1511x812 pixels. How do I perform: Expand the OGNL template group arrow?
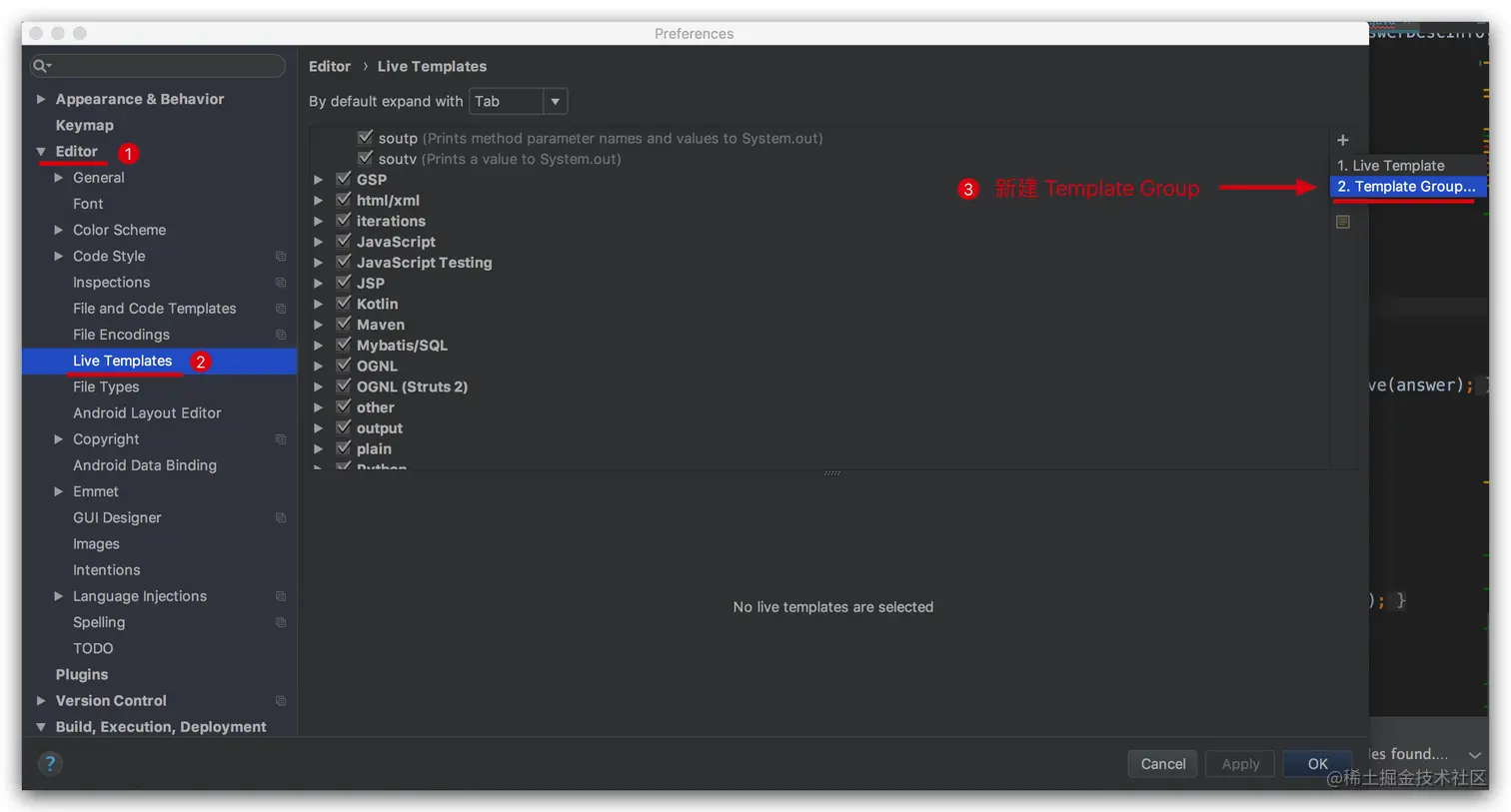tap(318, 367)
